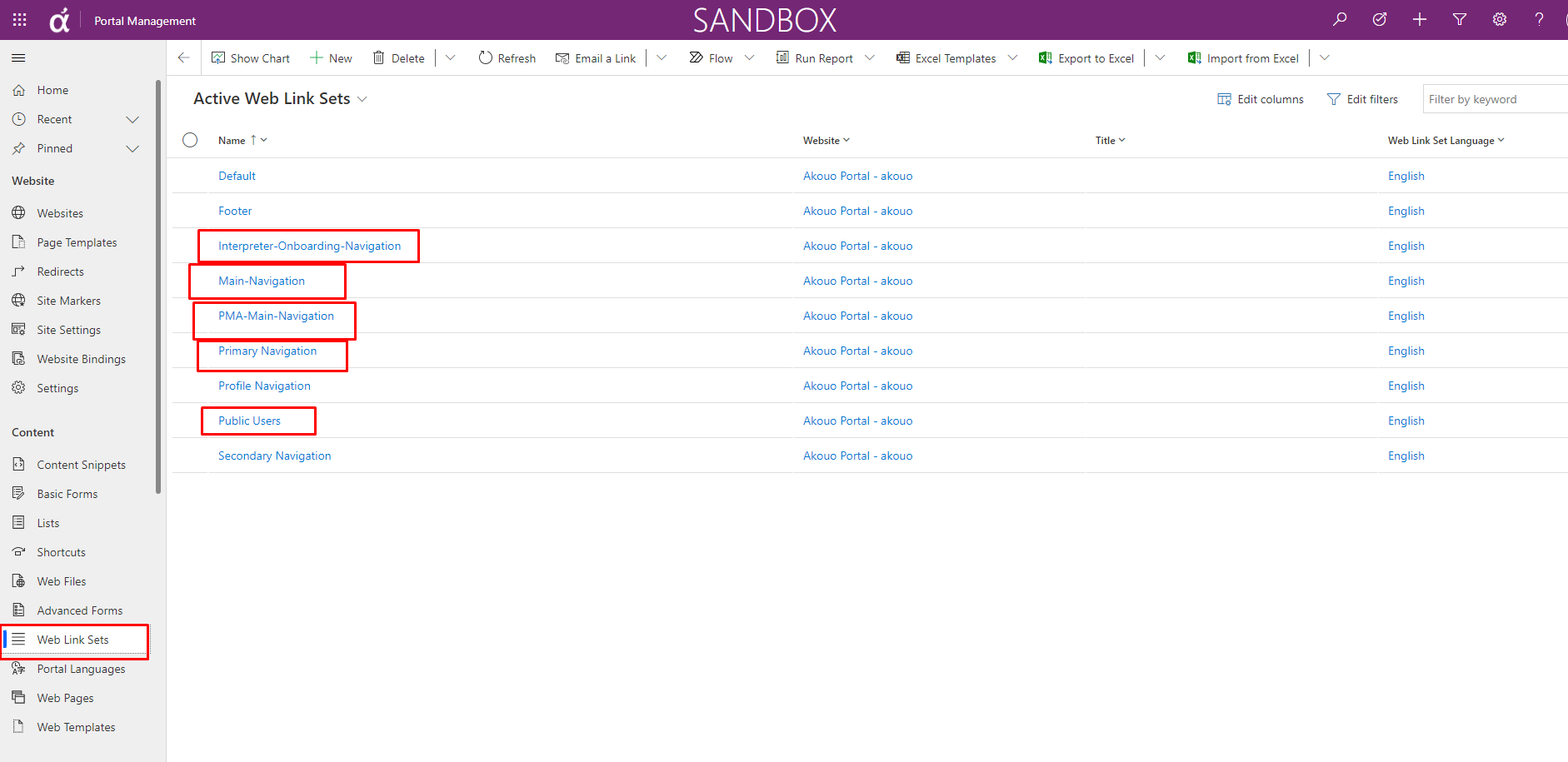The height and width of the screenshot is (762, 1568).
Task: Select the Shortcuts sidebar icon
Action: (x=61, y=551)
